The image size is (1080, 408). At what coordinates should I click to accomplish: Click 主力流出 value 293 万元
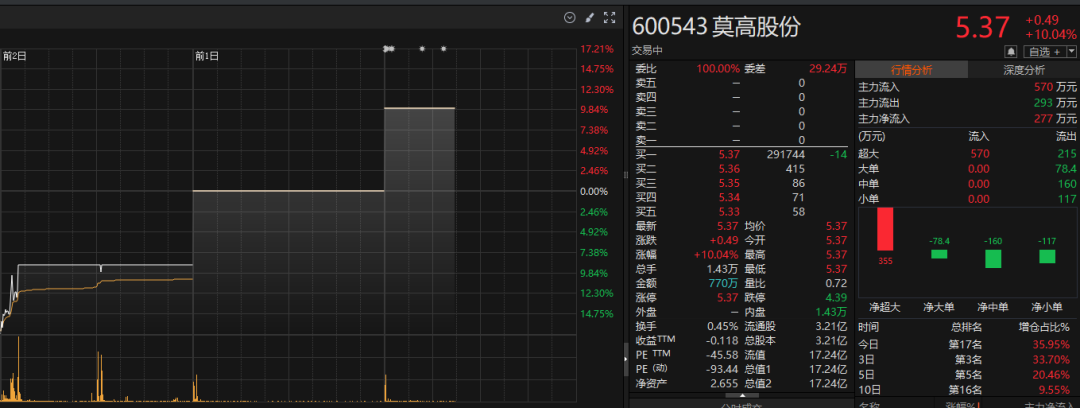click(1055, 103)
